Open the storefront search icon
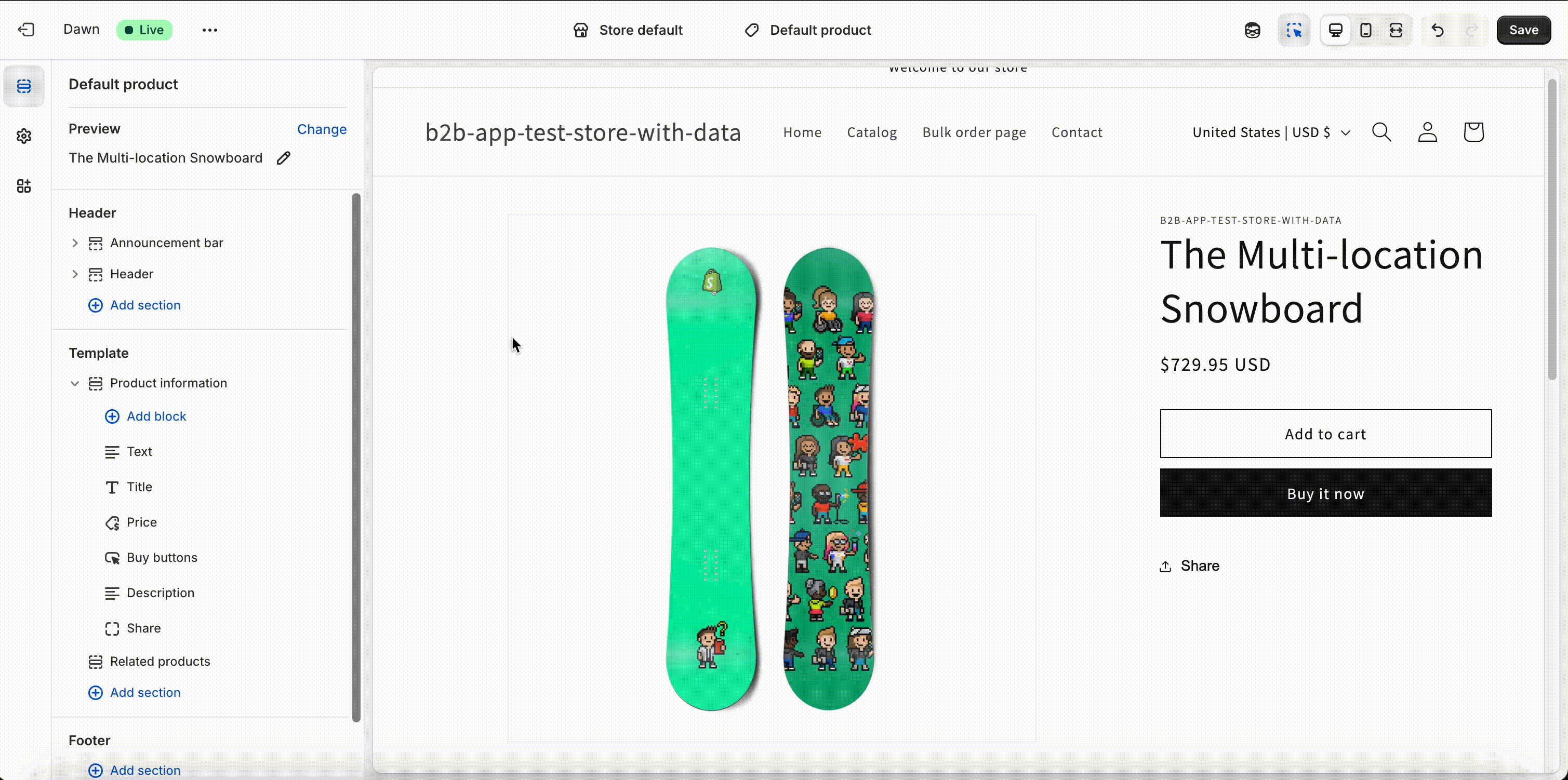Image resolution: width=1568 pixels, height=780 pixels. tap(1381, 132)
